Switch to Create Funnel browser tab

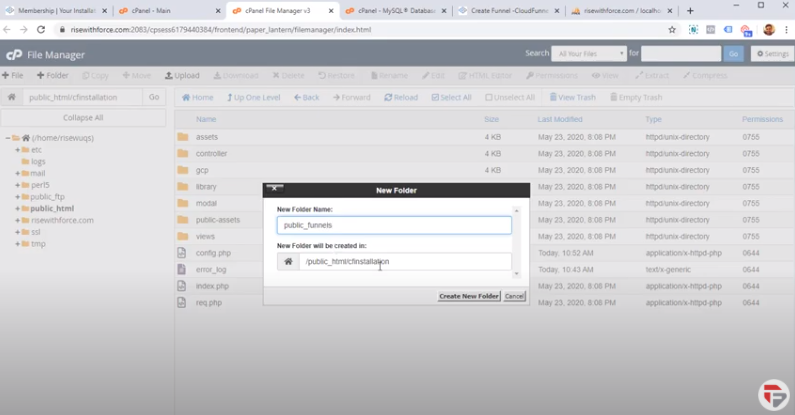point(505,11)
